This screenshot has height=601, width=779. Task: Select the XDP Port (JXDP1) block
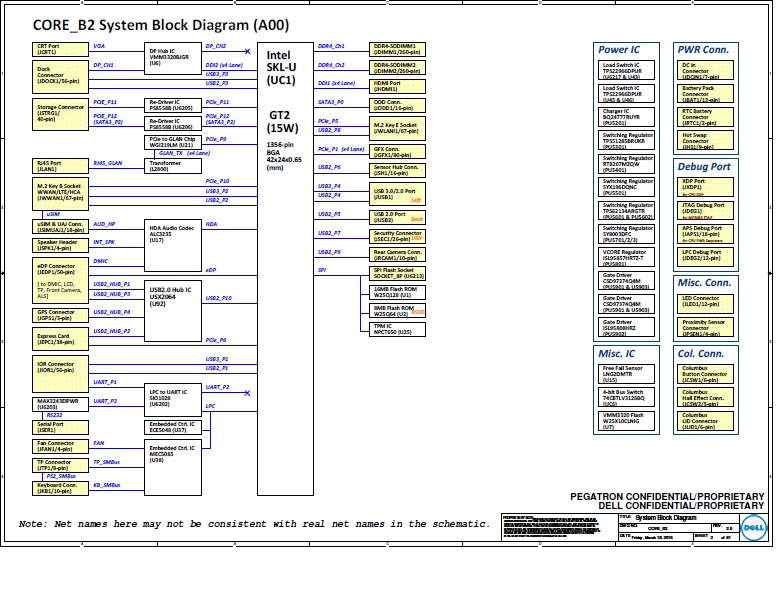[708, 186]
